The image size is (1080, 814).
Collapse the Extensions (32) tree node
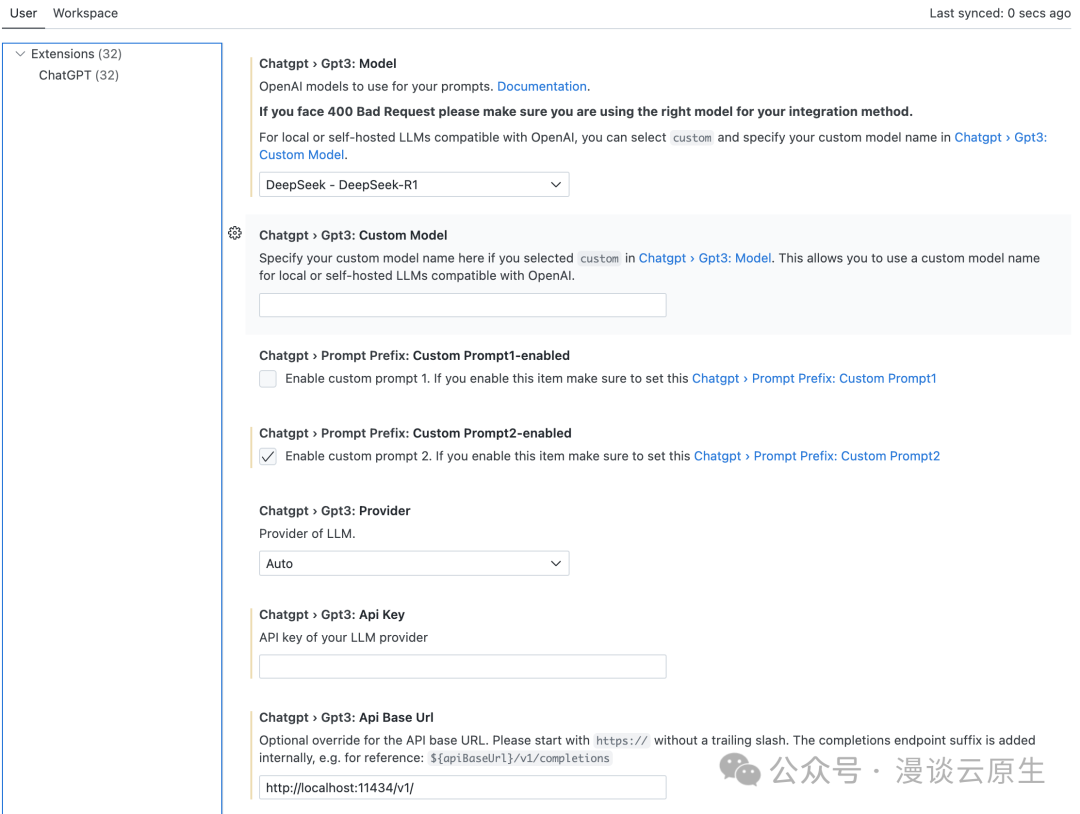[x=20, y=54]
